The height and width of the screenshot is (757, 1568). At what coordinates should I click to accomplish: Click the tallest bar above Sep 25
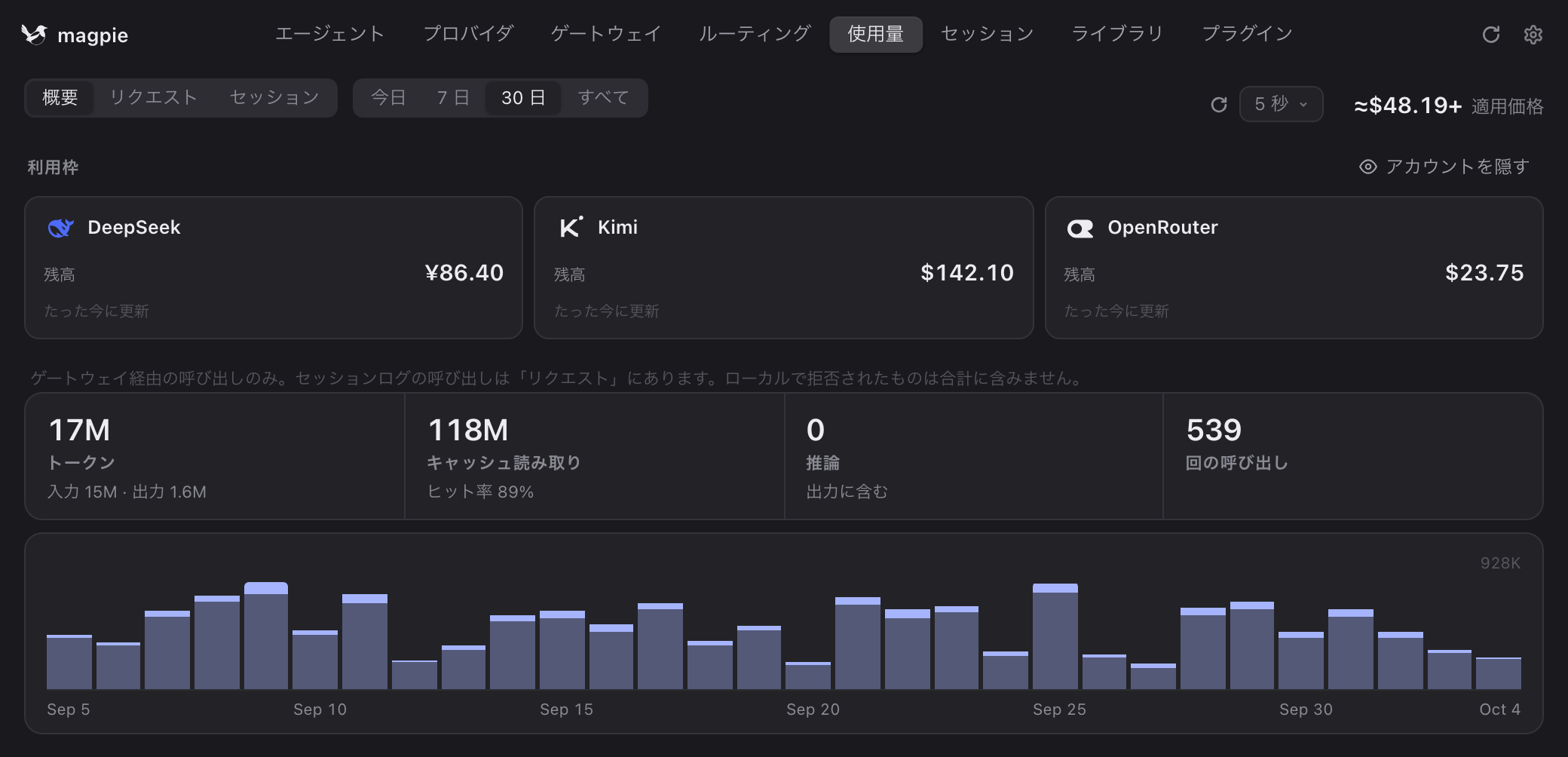[1055, 636]
